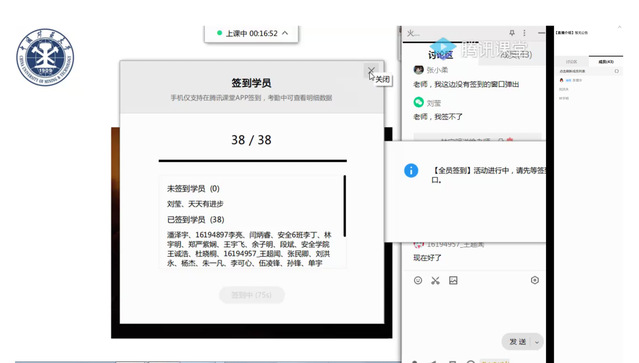Viewport: 639px width, 363px height.
Task: Click the 发送 send button
Action: 518,342
